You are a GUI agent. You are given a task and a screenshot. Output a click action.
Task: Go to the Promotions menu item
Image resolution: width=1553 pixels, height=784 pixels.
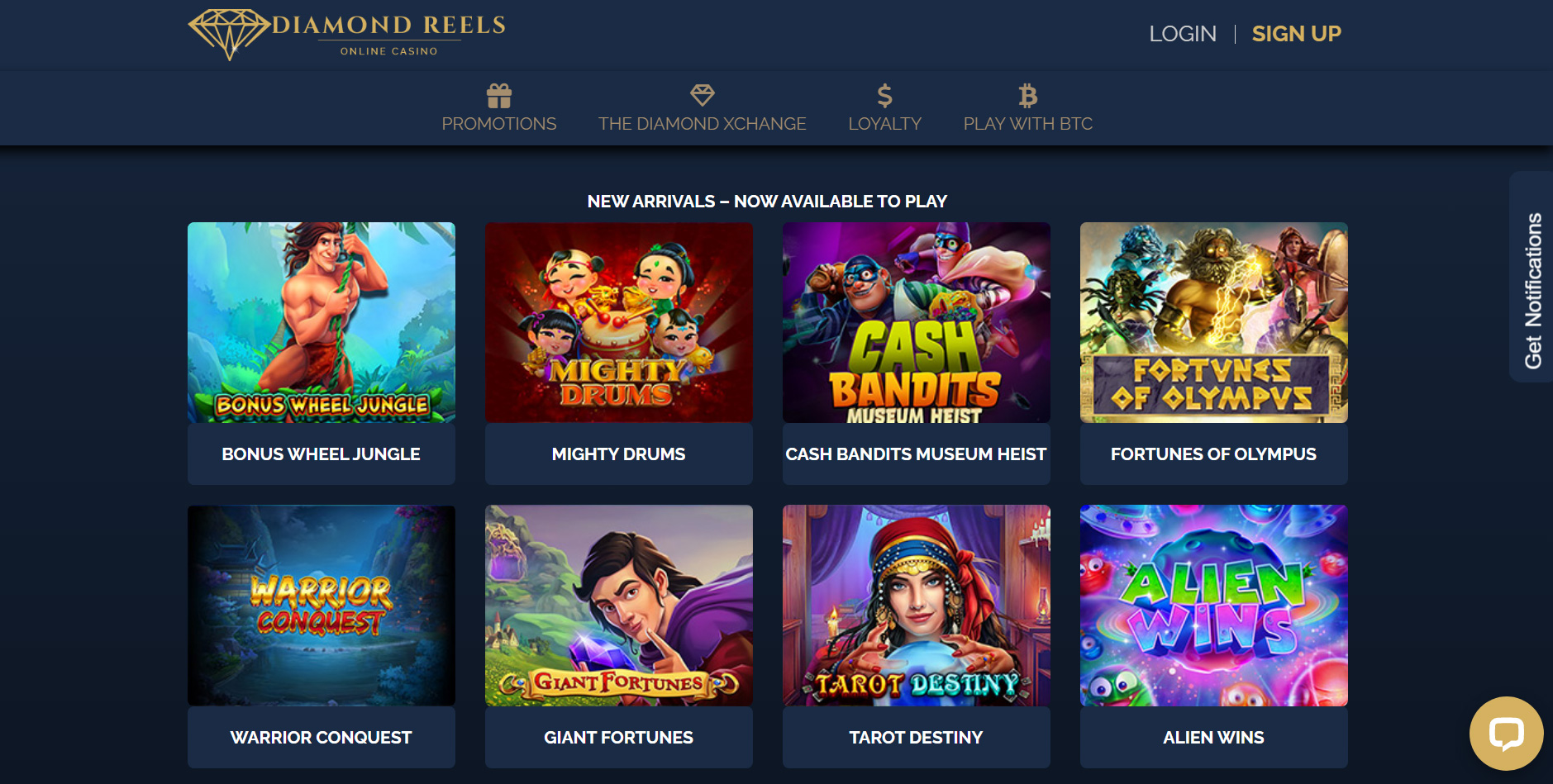(499, 124)
